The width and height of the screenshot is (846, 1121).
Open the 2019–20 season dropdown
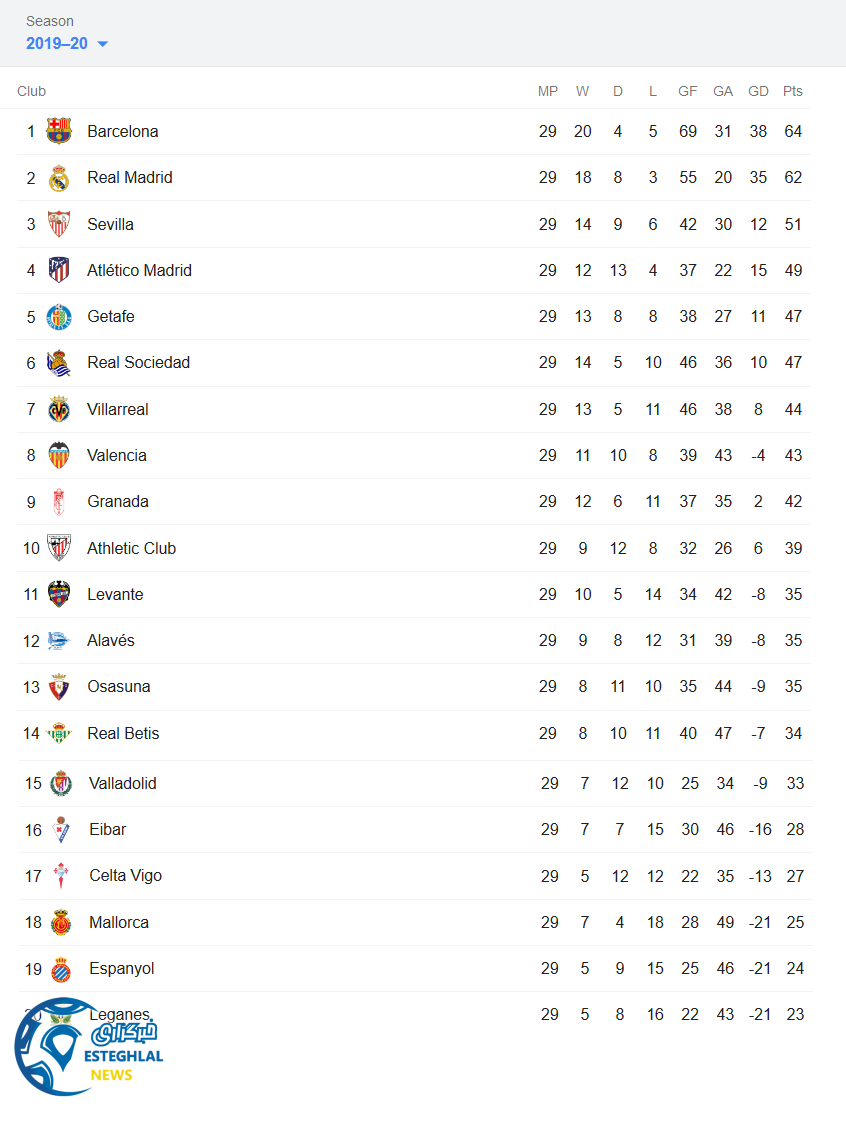coord(67,44)
